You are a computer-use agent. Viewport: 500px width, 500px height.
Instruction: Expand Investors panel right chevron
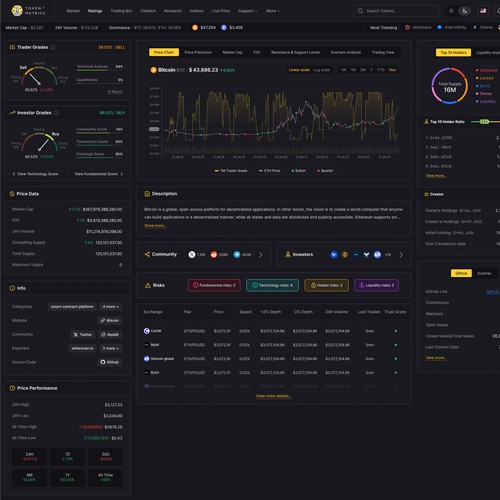pos(401,255)
